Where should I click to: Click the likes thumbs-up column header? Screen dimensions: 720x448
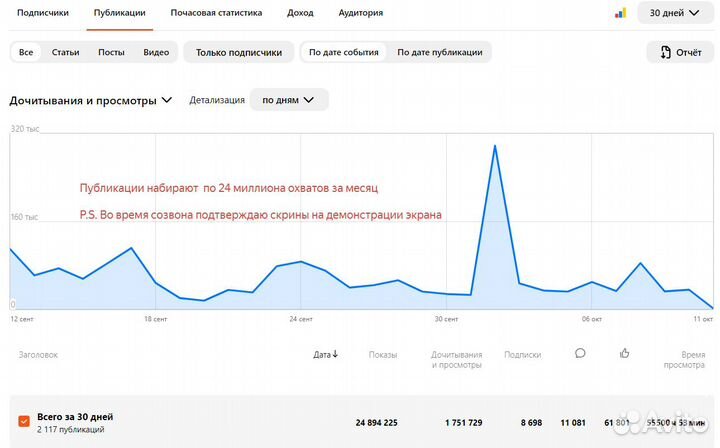[624, 353]
